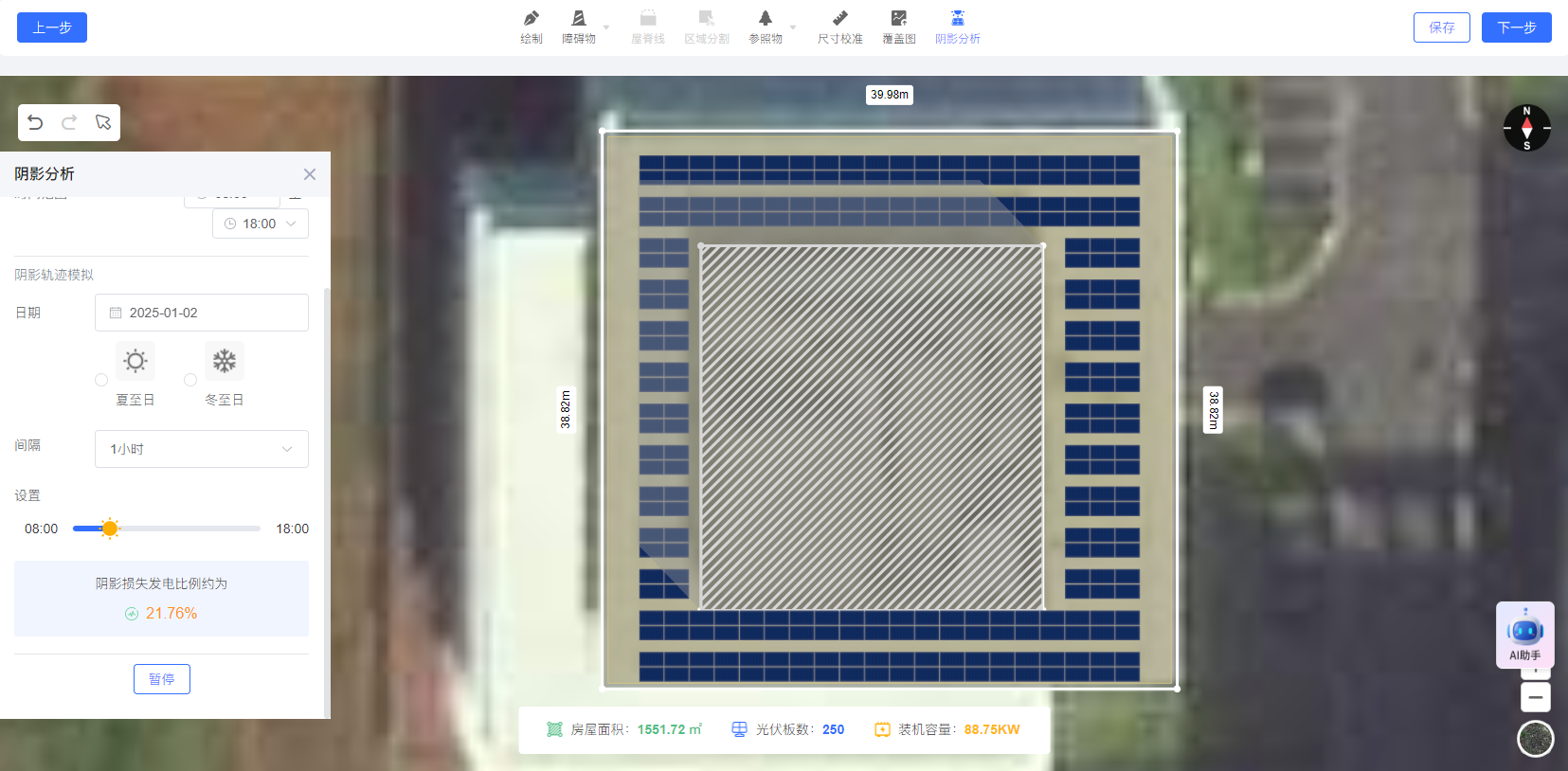
Task: Click the house area icon in summary bar
Action: [x=555, y=729]
